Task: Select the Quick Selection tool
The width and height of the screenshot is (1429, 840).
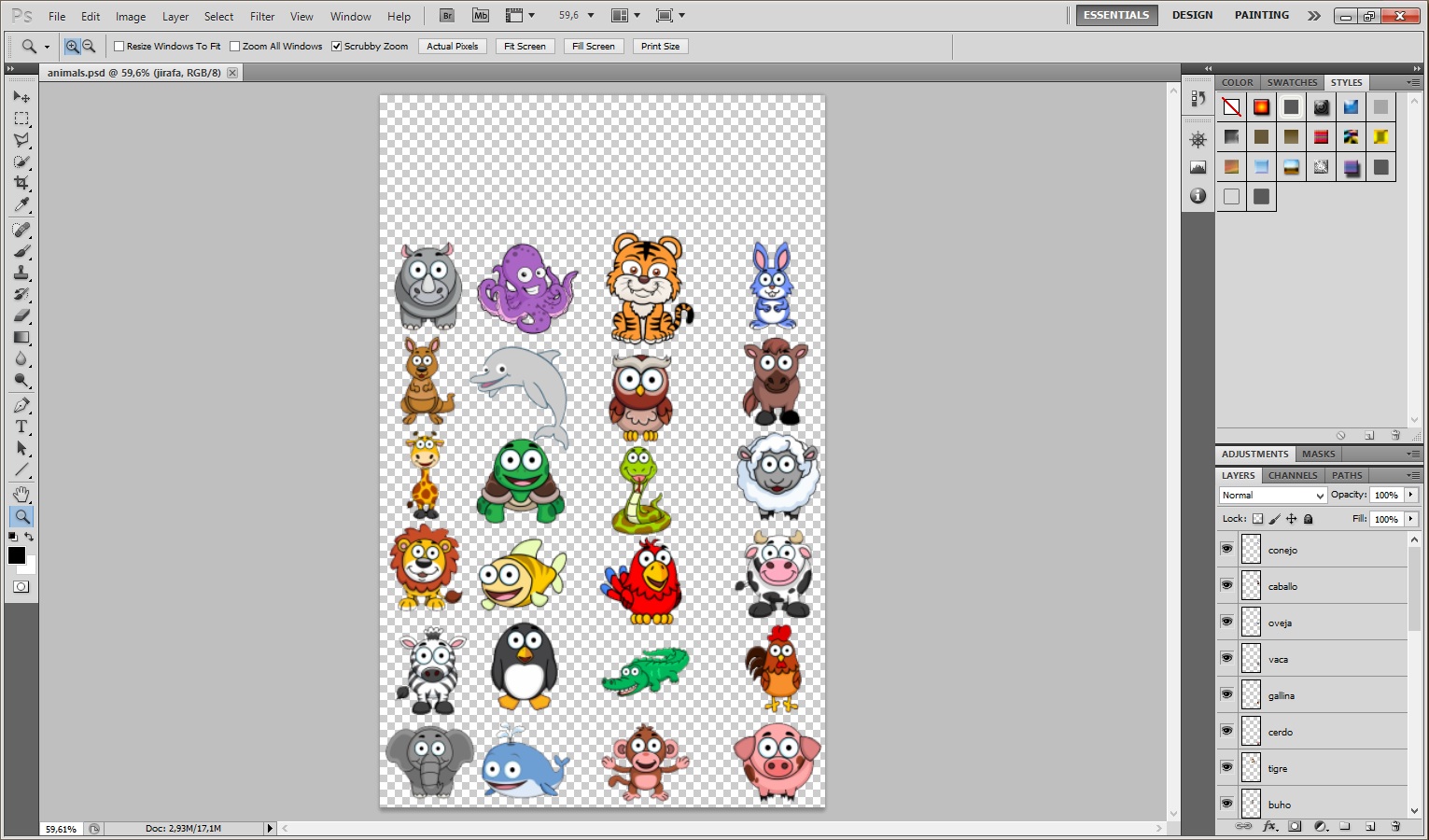Action: click(21, 161)
